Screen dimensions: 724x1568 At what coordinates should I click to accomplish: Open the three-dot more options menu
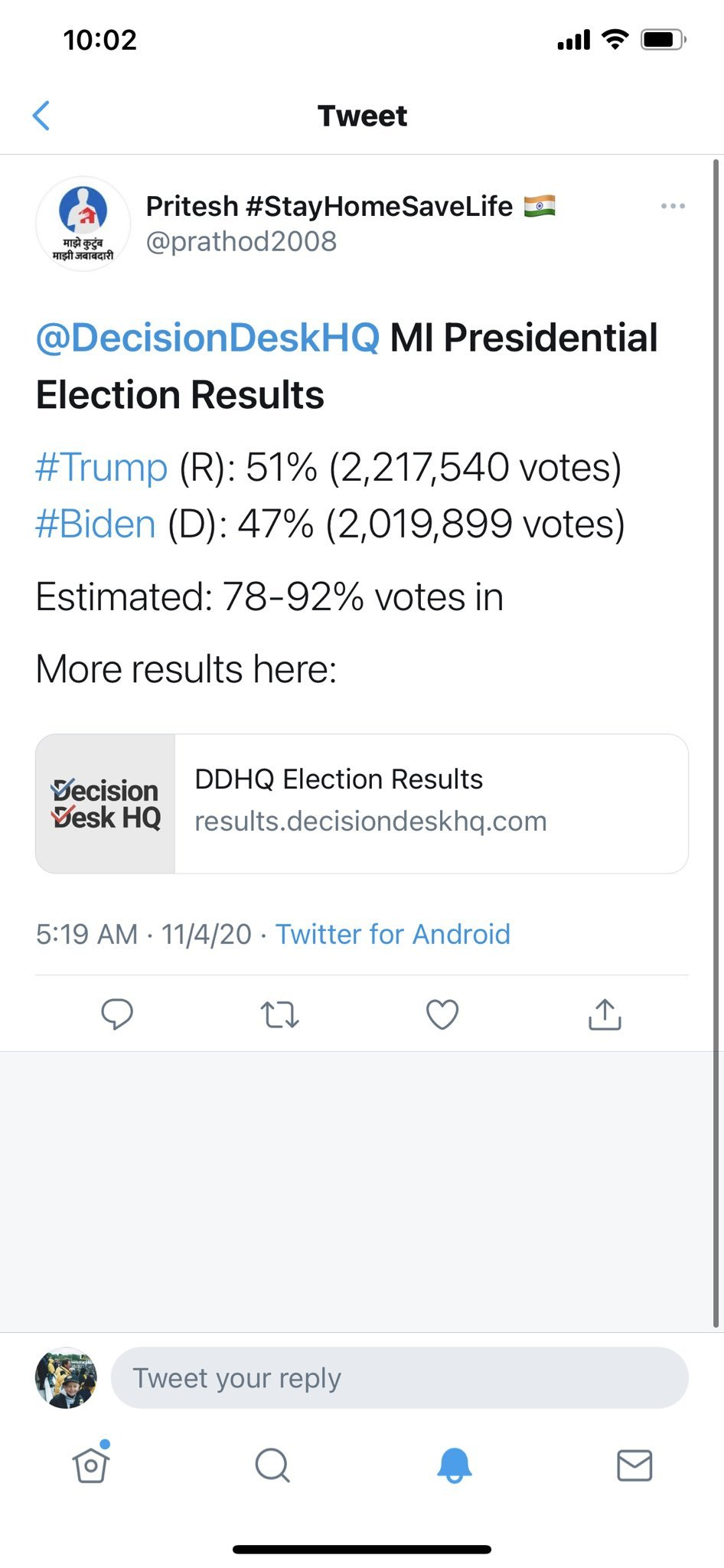(x=673, y=206)
